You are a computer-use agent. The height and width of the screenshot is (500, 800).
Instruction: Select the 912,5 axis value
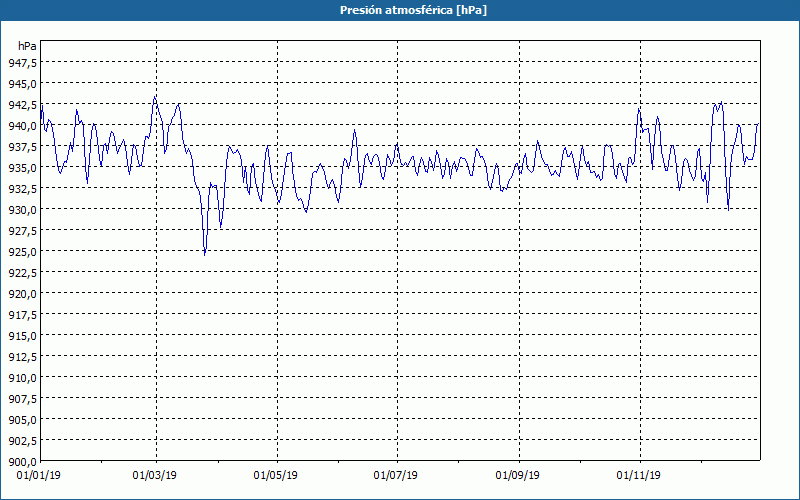coord(22,357)
